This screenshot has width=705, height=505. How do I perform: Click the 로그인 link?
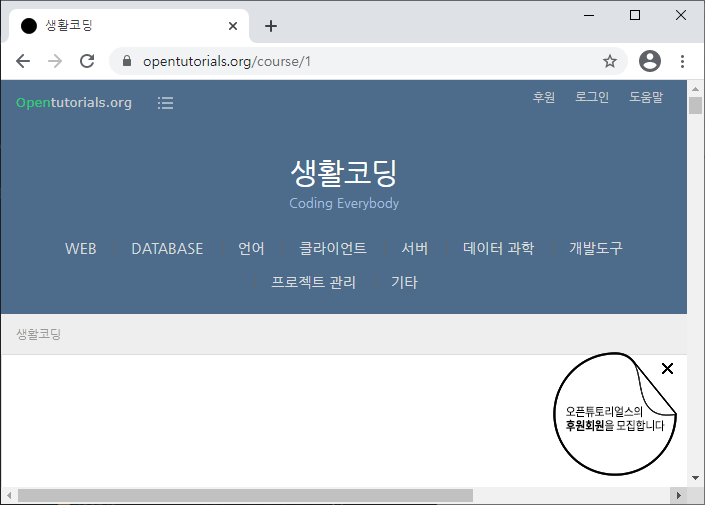tap(592, 97)
